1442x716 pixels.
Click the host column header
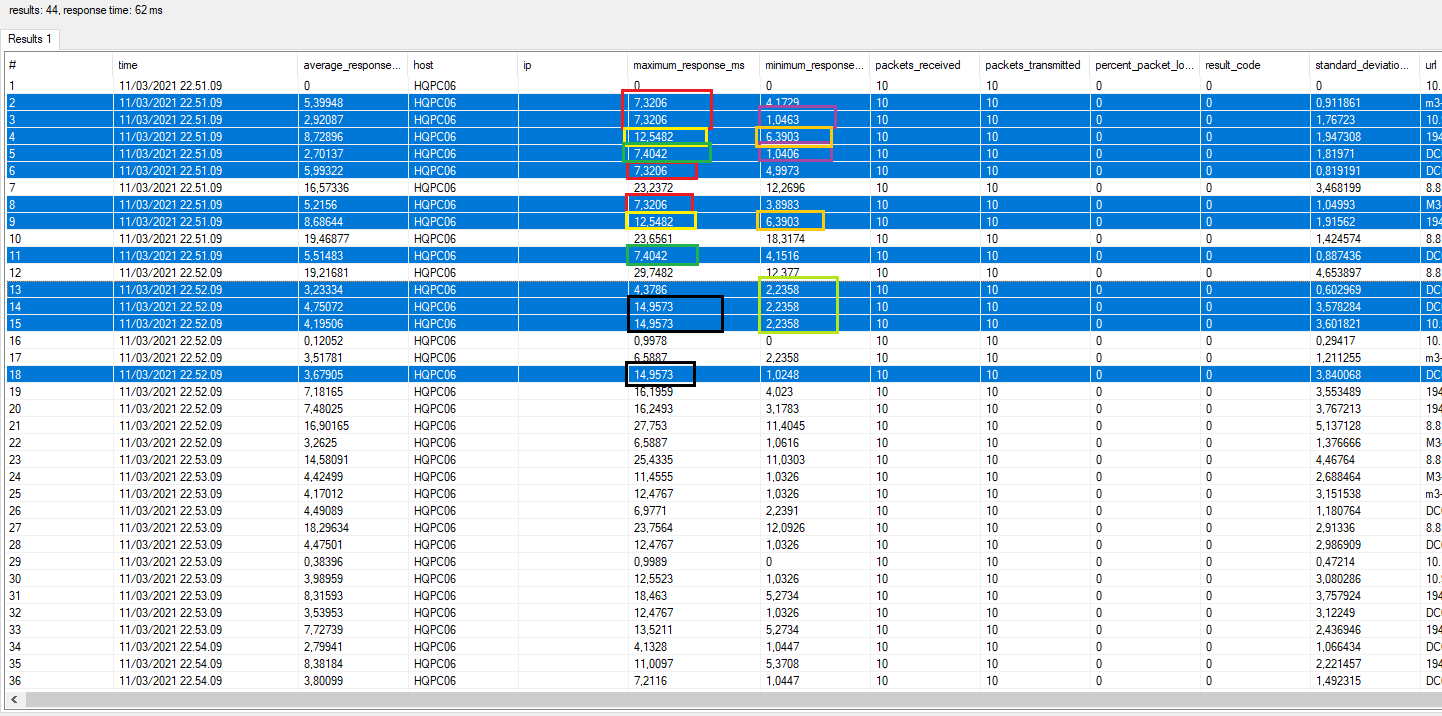[x=463, y=65]
